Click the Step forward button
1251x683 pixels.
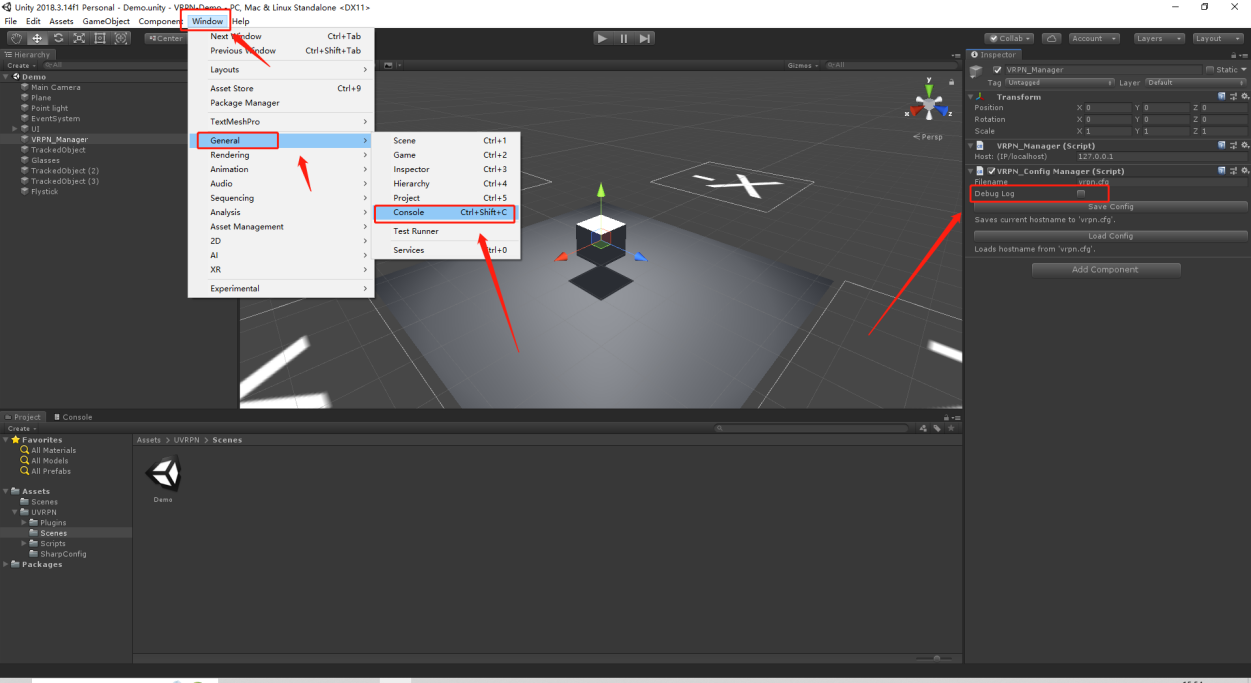pos(646,38)
